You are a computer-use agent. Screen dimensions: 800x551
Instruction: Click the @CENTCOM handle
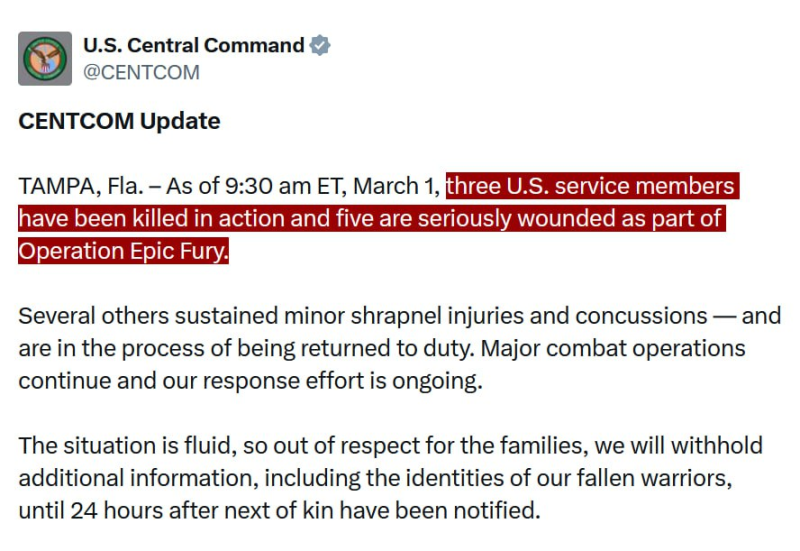pyautogui.click(x=141, y=72)
